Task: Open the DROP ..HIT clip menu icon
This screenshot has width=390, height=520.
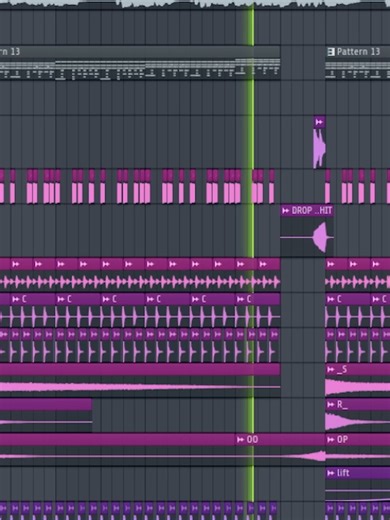Action: [x=286, y=211]
